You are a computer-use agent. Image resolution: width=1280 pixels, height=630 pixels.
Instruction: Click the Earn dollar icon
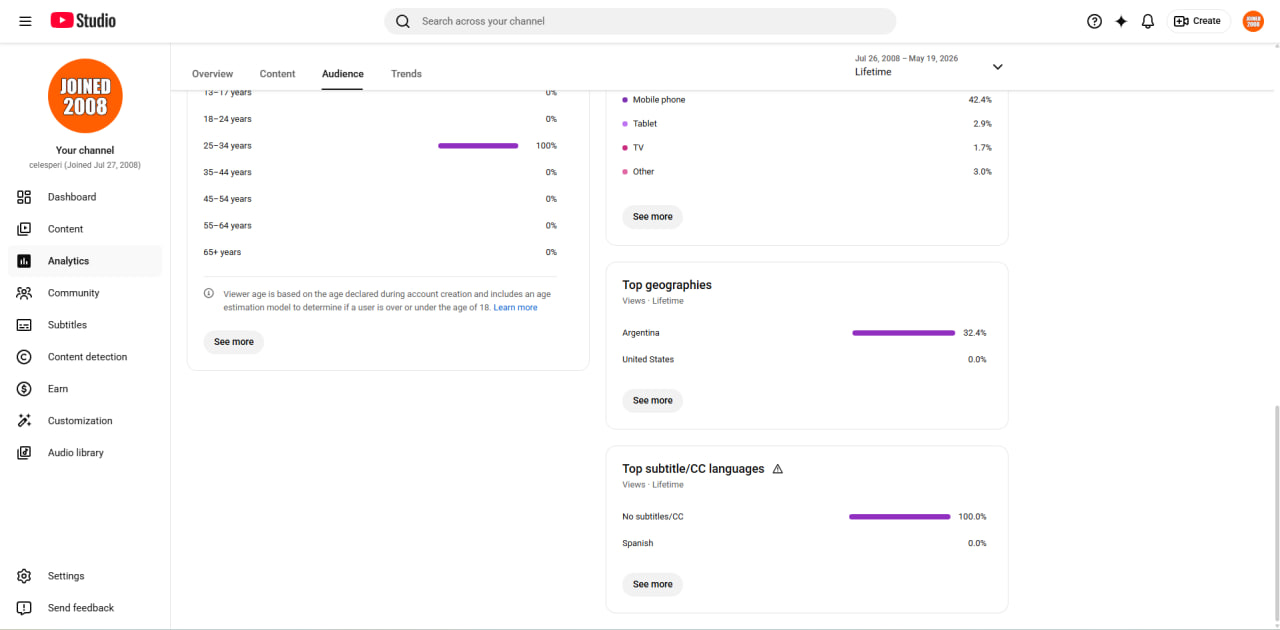pyautogui.click(x=25, y=389)
